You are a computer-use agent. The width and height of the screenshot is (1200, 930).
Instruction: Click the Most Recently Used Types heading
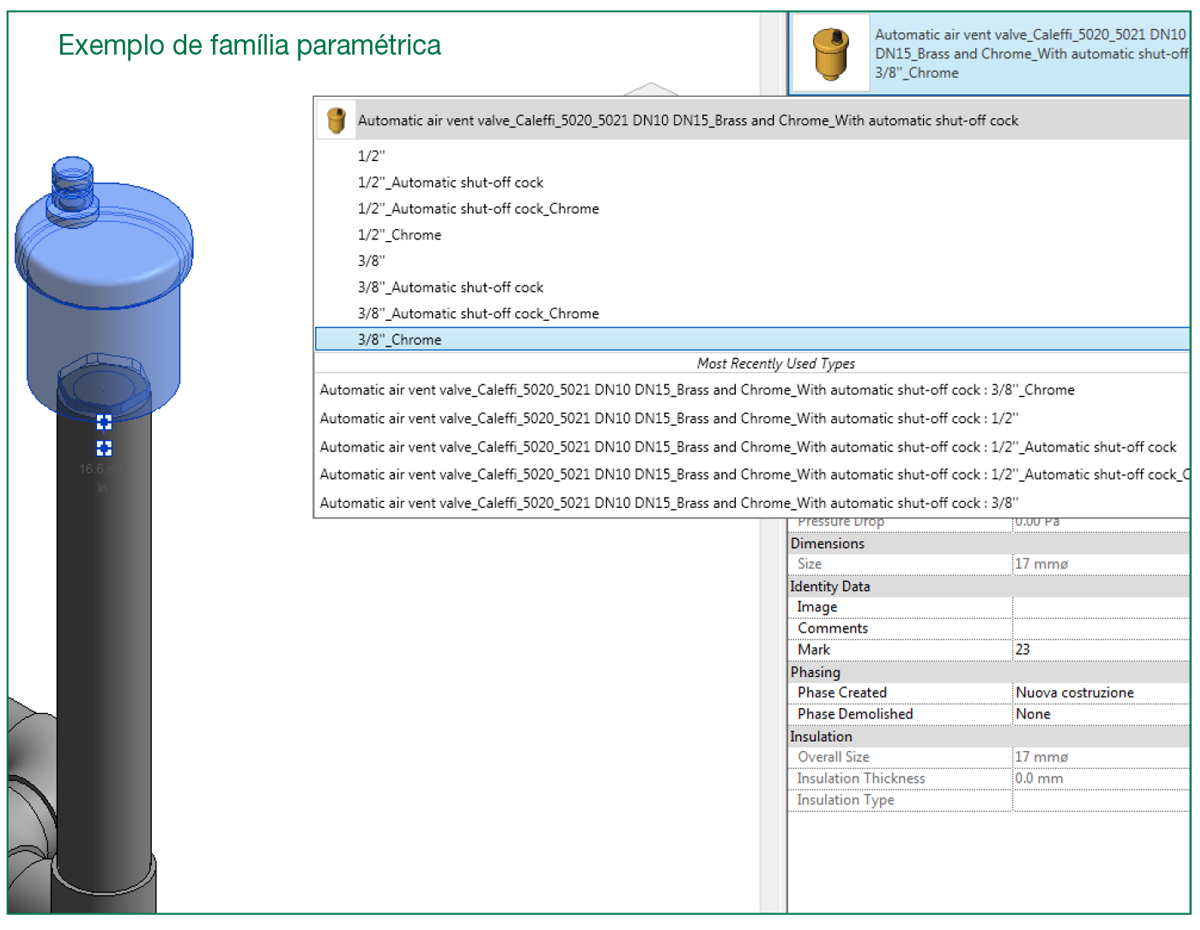point(776,364)
